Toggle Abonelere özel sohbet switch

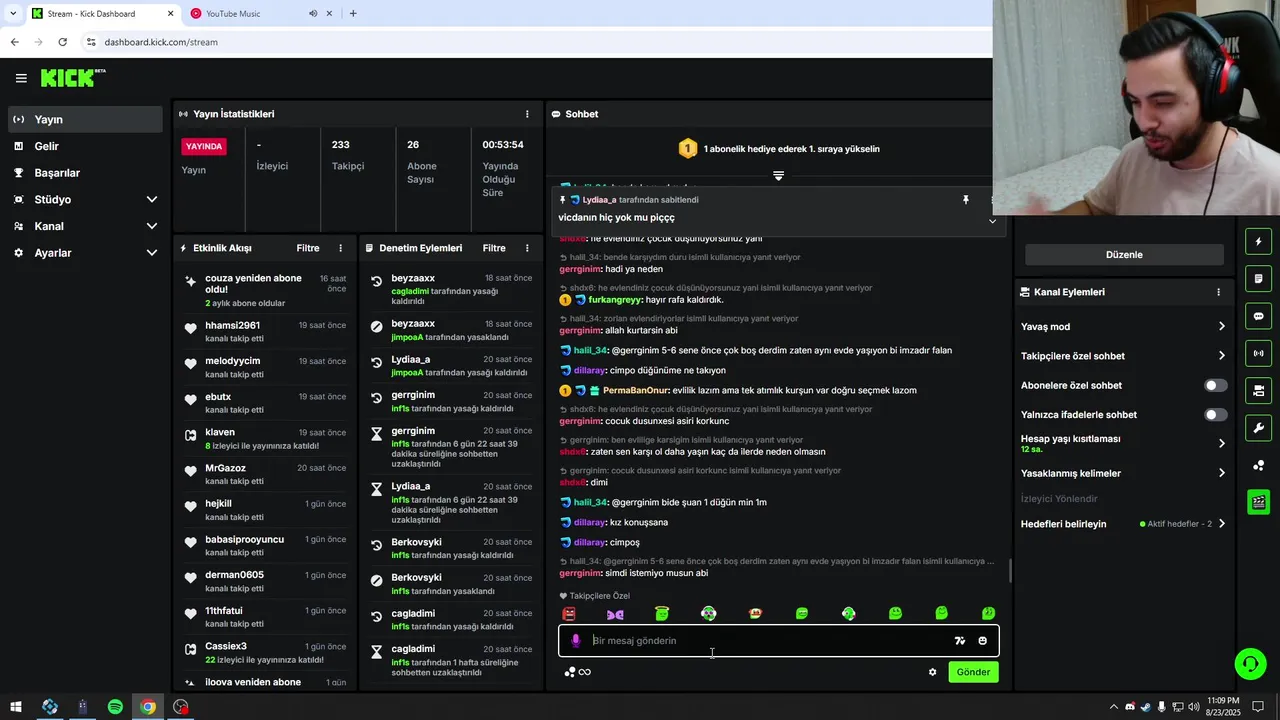pos(1216,385)
